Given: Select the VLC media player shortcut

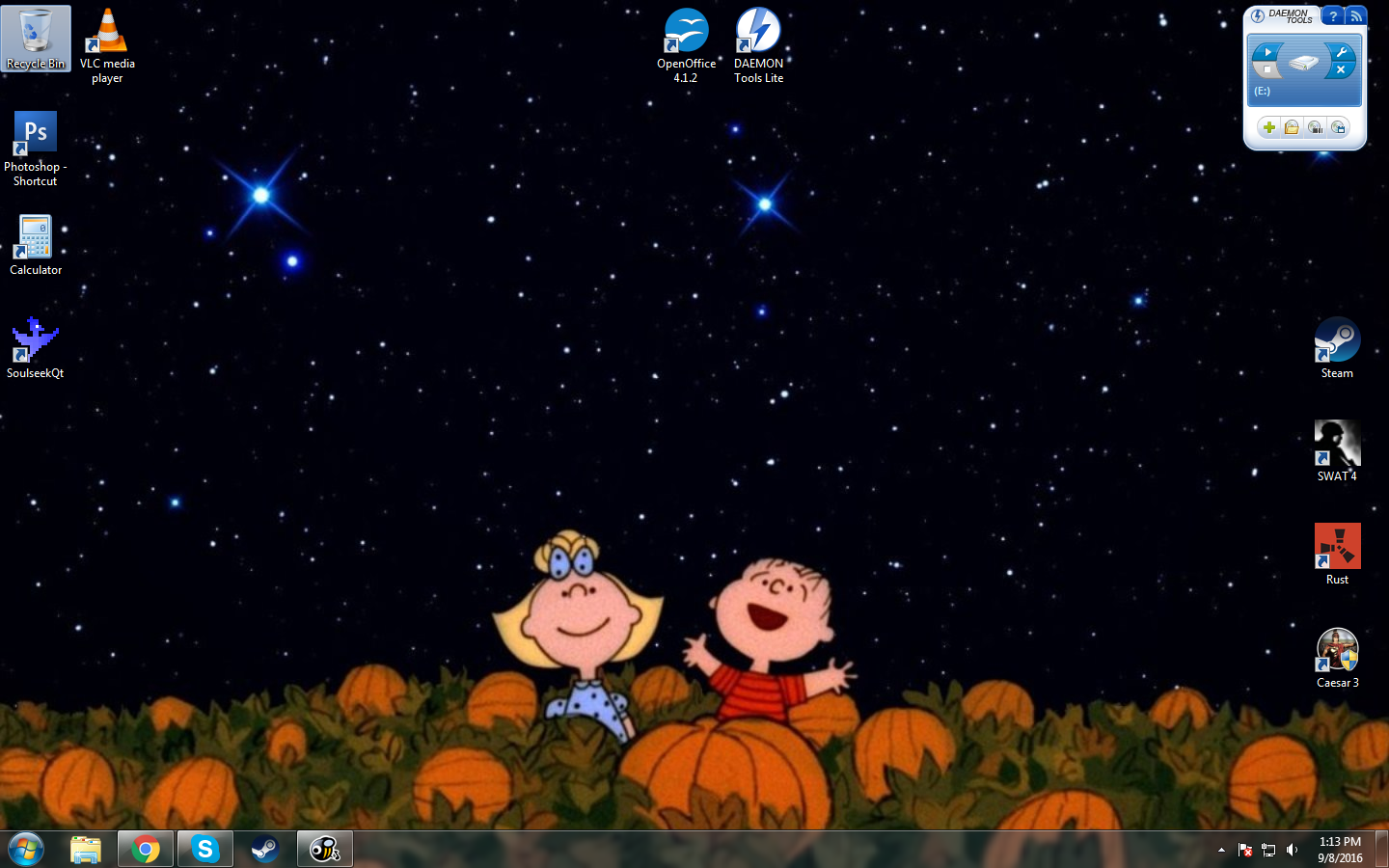Looking at the screenshot, I should click(107, 45).
